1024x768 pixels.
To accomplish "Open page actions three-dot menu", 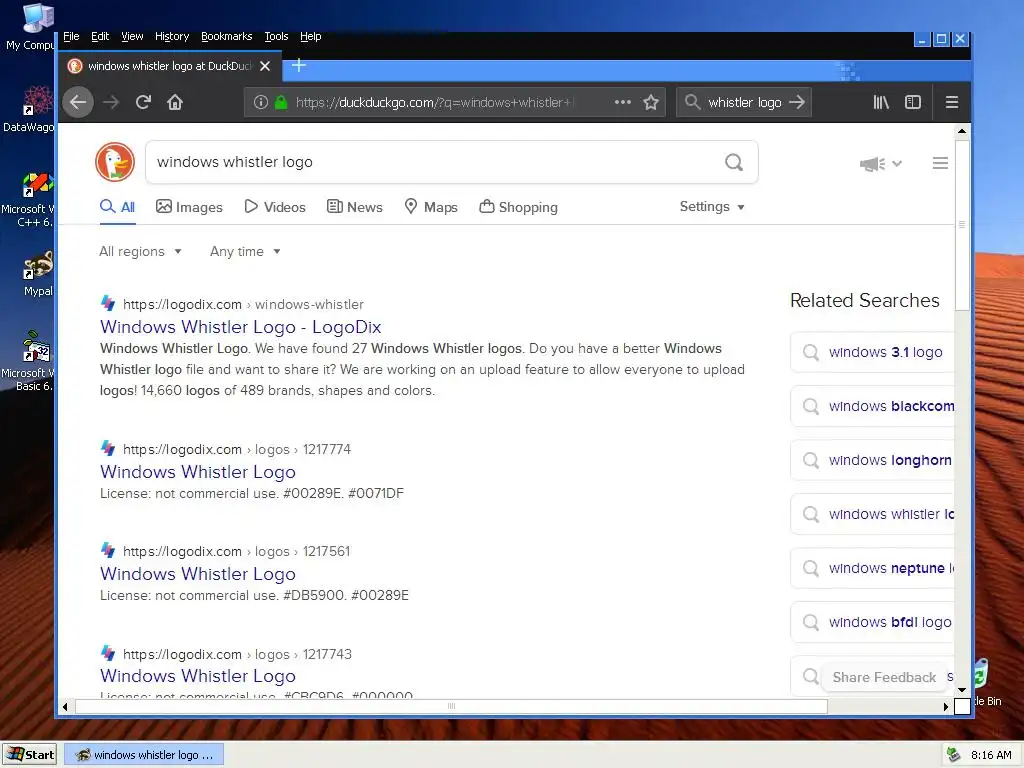I will point(622,102).
